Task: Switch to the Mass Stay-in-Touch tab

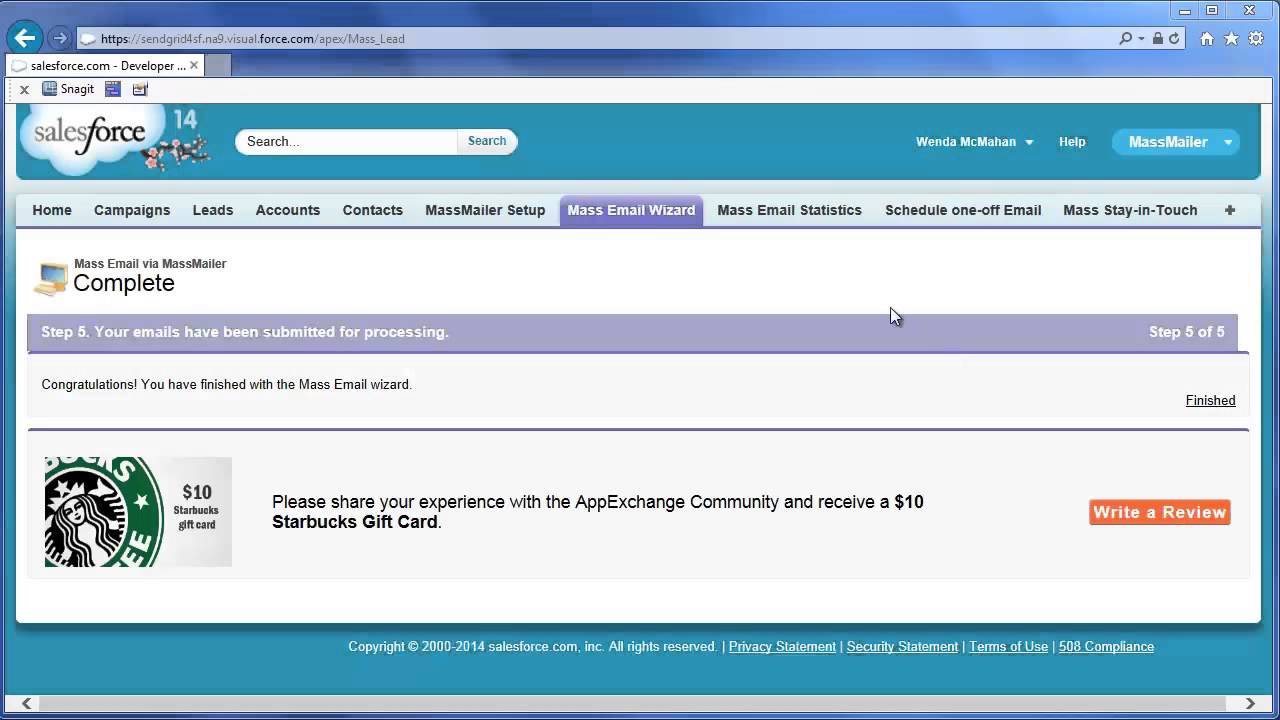Action: point(1130,210)
